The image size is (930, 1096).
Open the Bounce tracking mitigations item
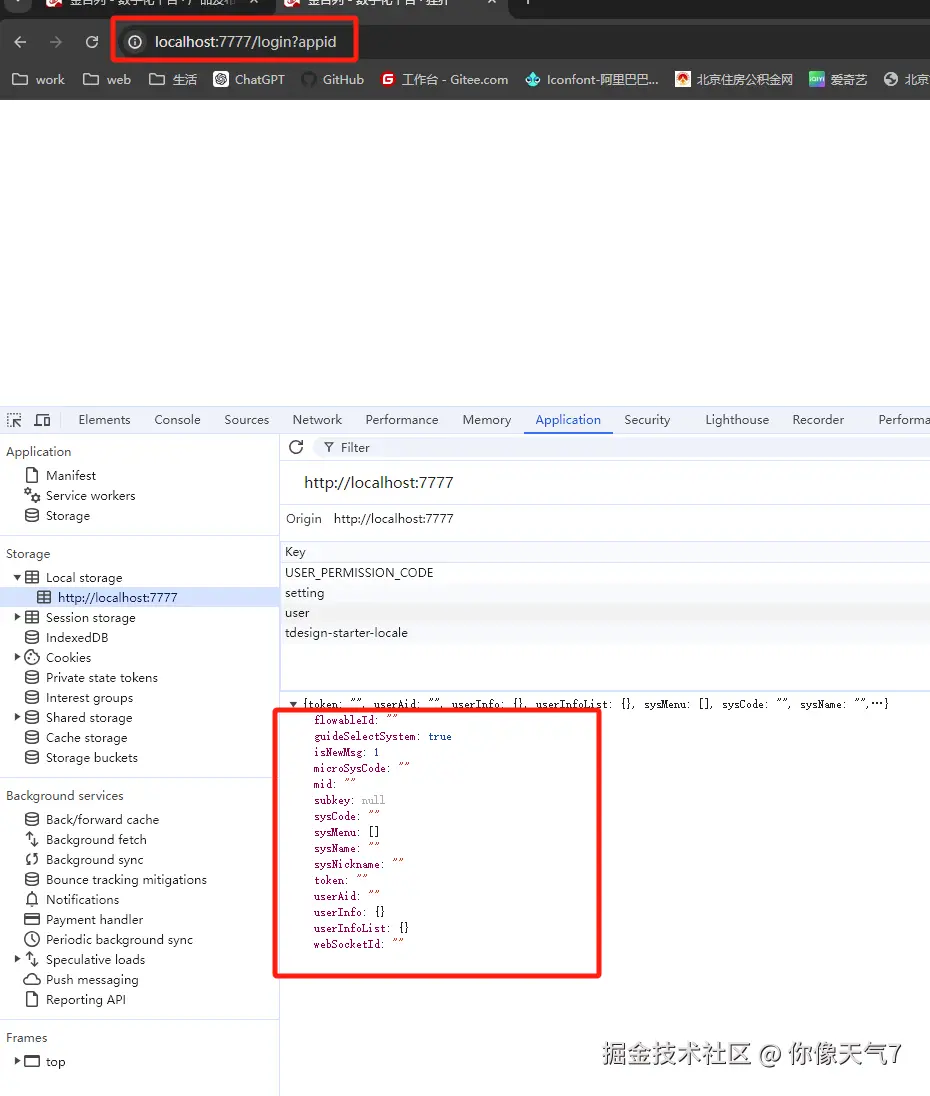pos(126,879)
